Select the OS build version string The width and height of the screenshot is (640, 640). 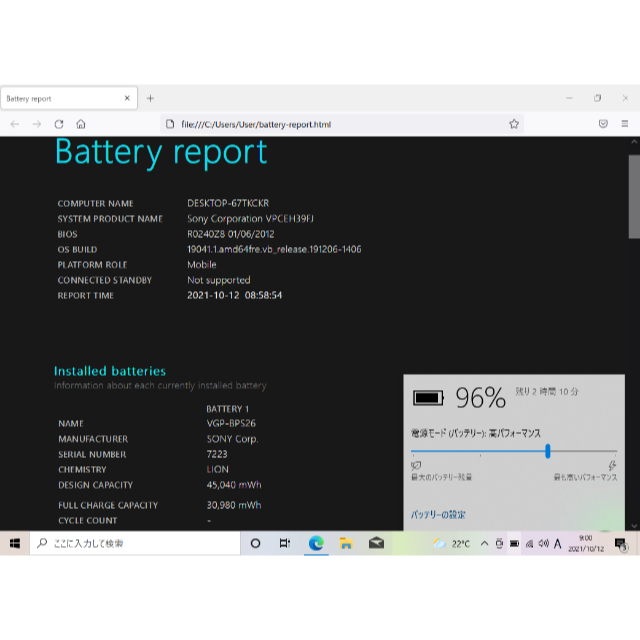point(274,249)
